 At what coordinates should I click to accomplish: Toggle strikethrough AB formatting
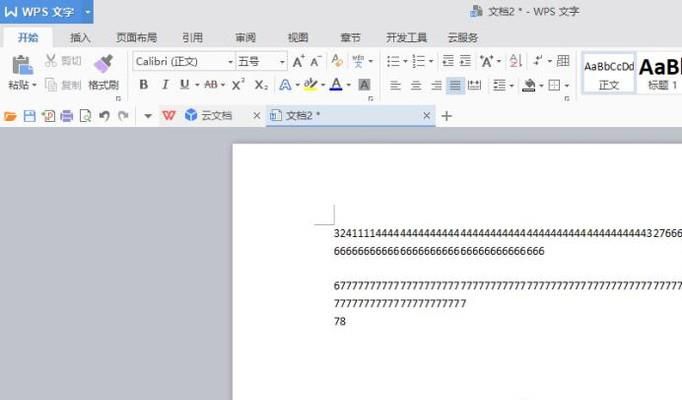pos(211,85)
